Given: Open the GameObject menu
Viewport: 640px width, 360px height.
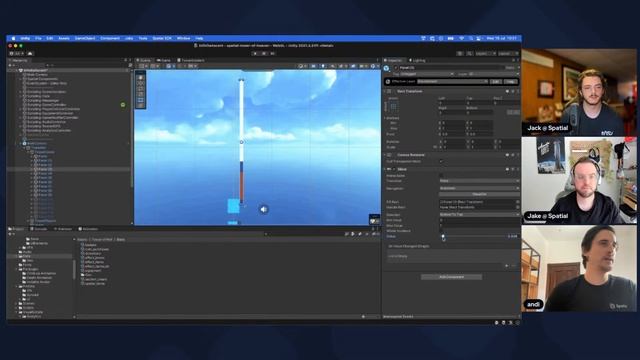Looking at the screenshot, I should pyautogui.click(x=85, y=38).
